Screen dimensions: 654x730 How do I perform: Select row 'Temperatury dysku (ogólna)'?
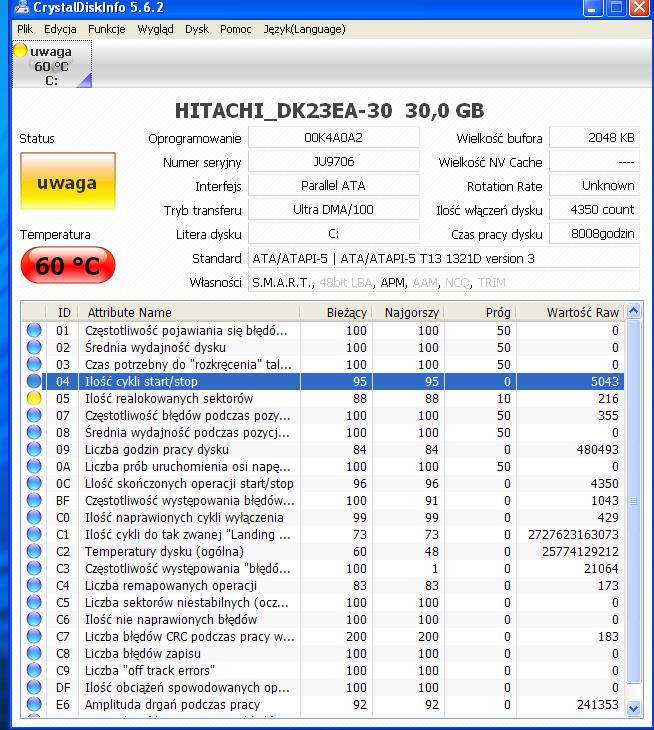(323, 551)
